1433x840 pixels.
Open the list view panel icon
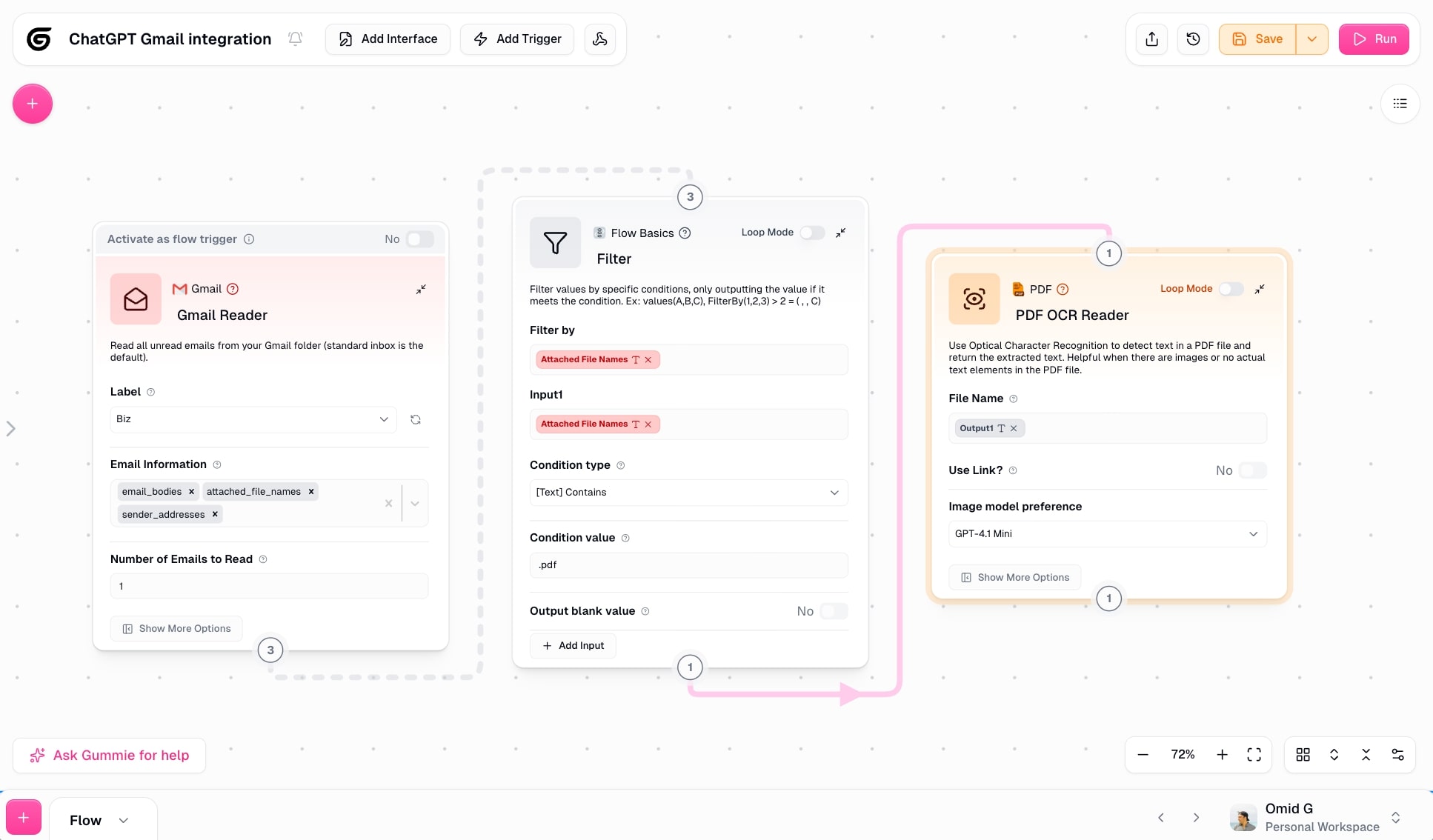[x=1400, y=104]
